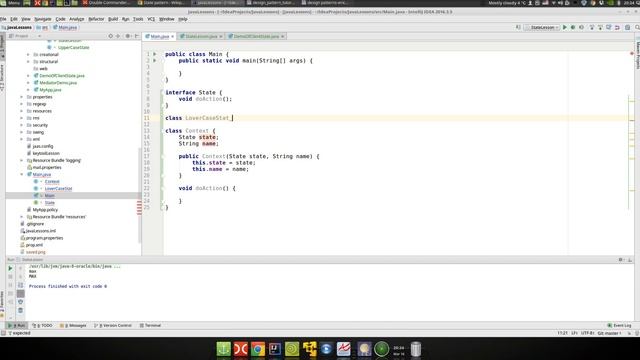Select program.properties file in tree

click(x=44, y=238)
